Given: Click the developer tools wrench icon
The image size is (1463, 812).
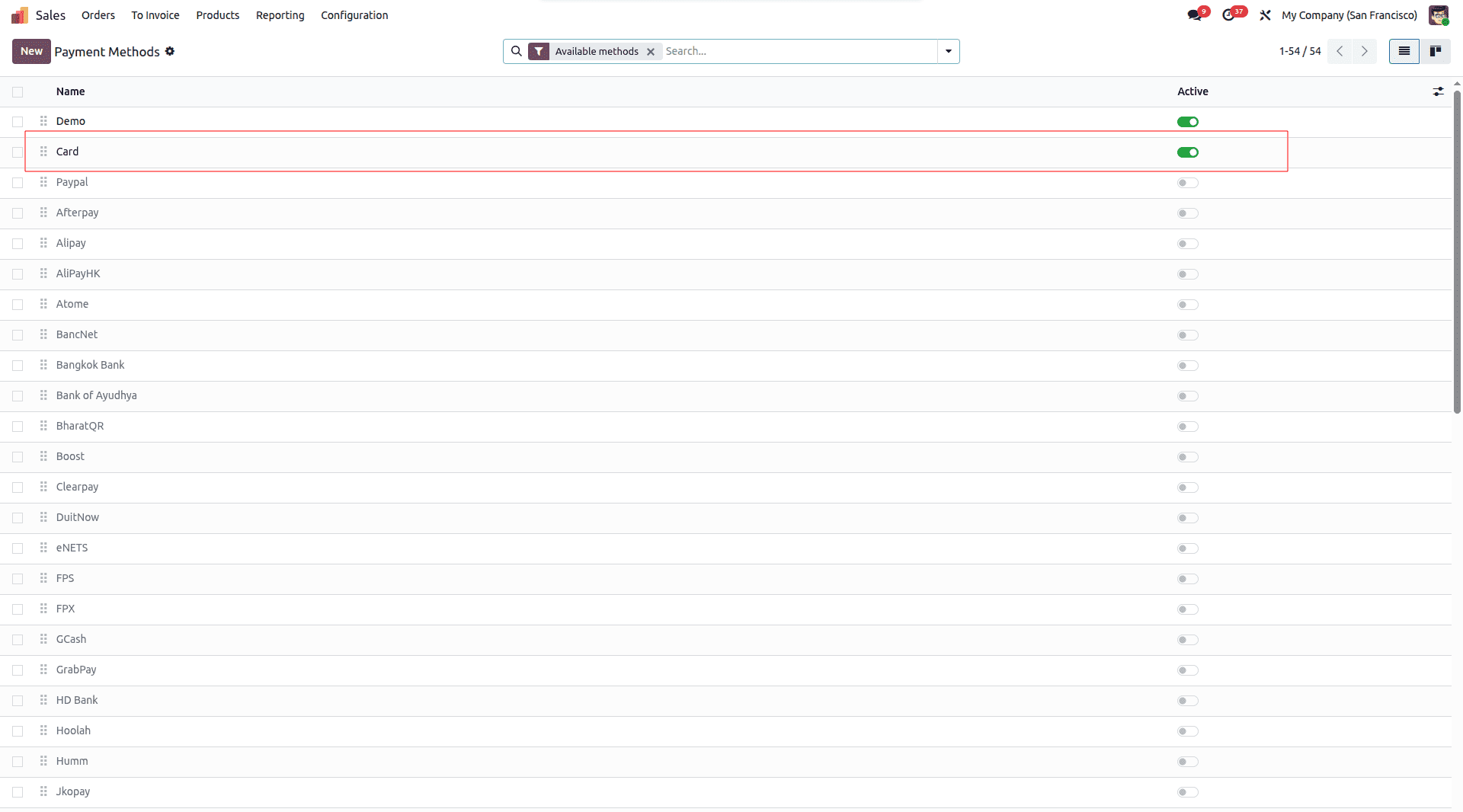Looking at the screenshot, I should [1265, 14].
